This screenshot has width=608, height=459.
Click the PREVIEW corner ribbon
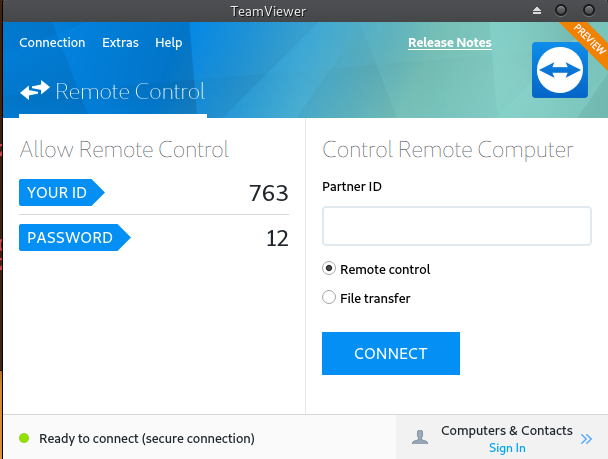(x=589, y=40)
